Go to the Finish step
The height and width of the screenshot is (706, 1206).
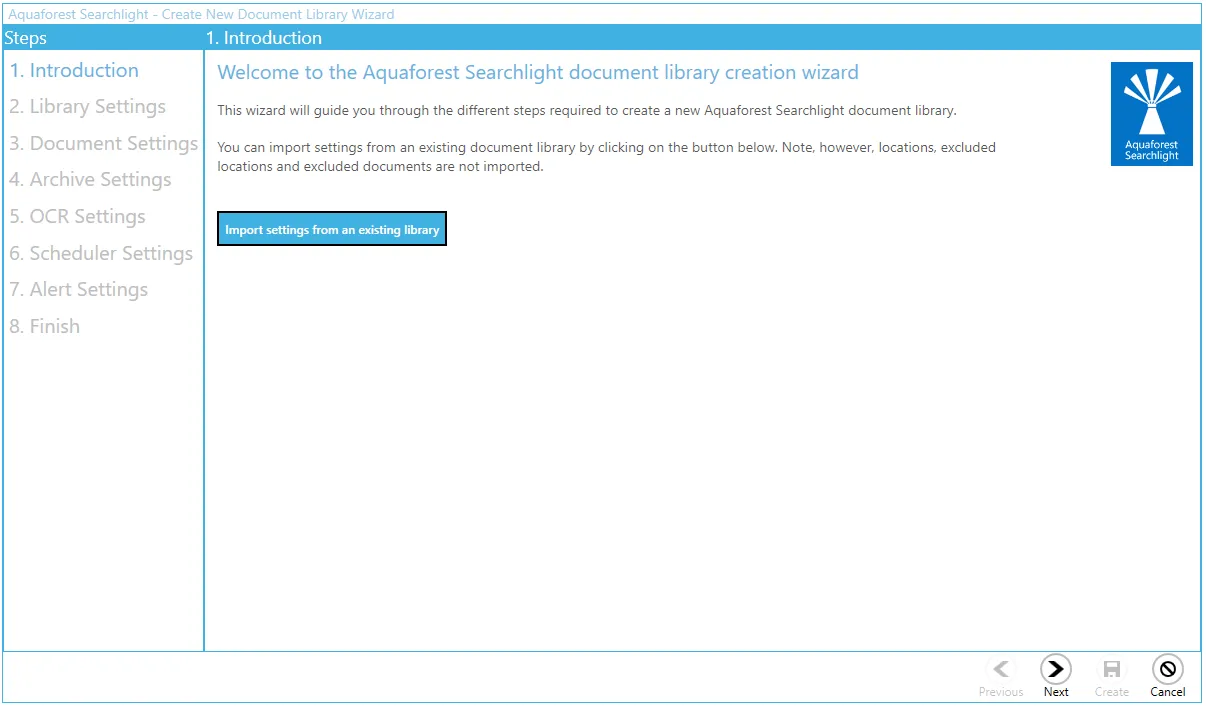(45, 327)
